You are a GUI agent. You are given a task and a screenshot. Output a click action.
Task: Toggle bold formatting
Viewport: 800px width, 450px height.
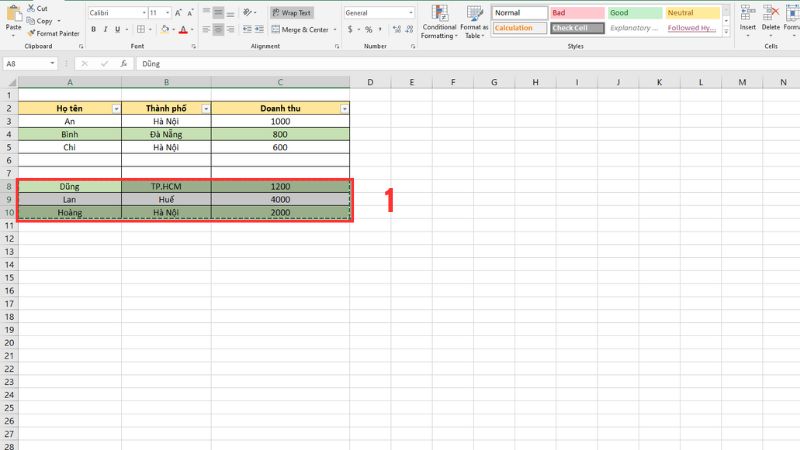(x=93, y=30)
